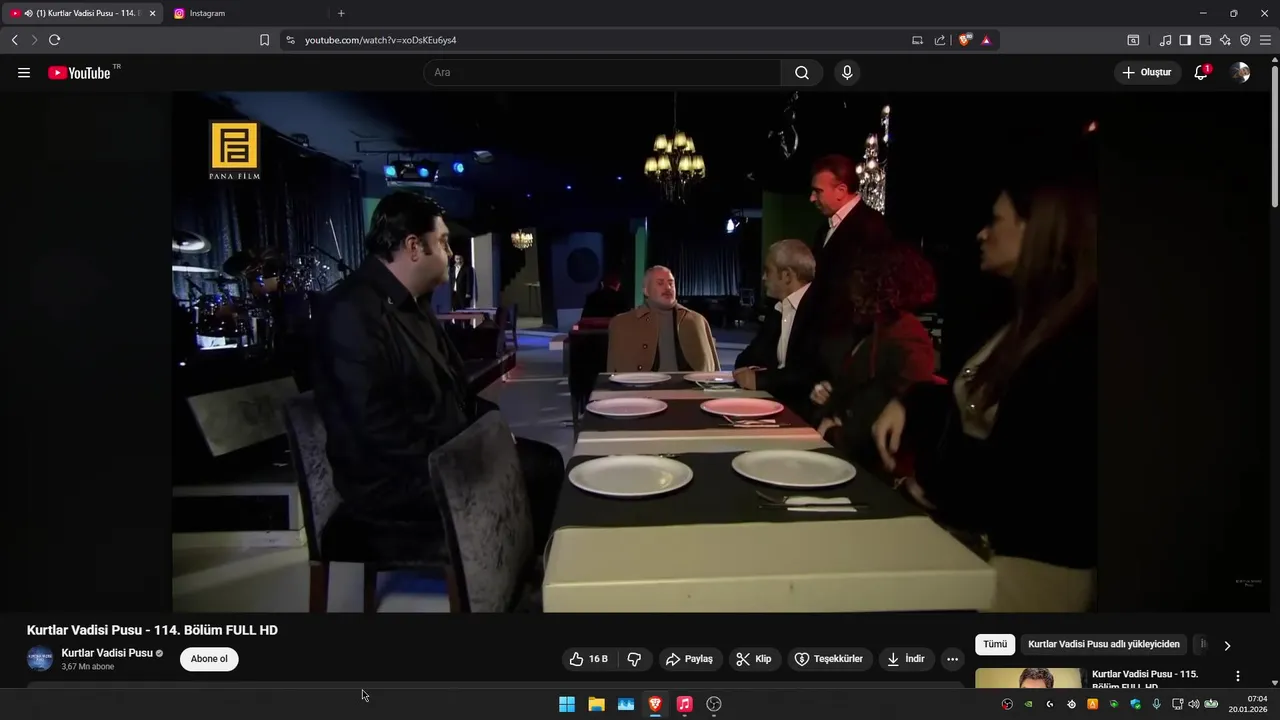Start voice search with the microphone

point(847,73)
